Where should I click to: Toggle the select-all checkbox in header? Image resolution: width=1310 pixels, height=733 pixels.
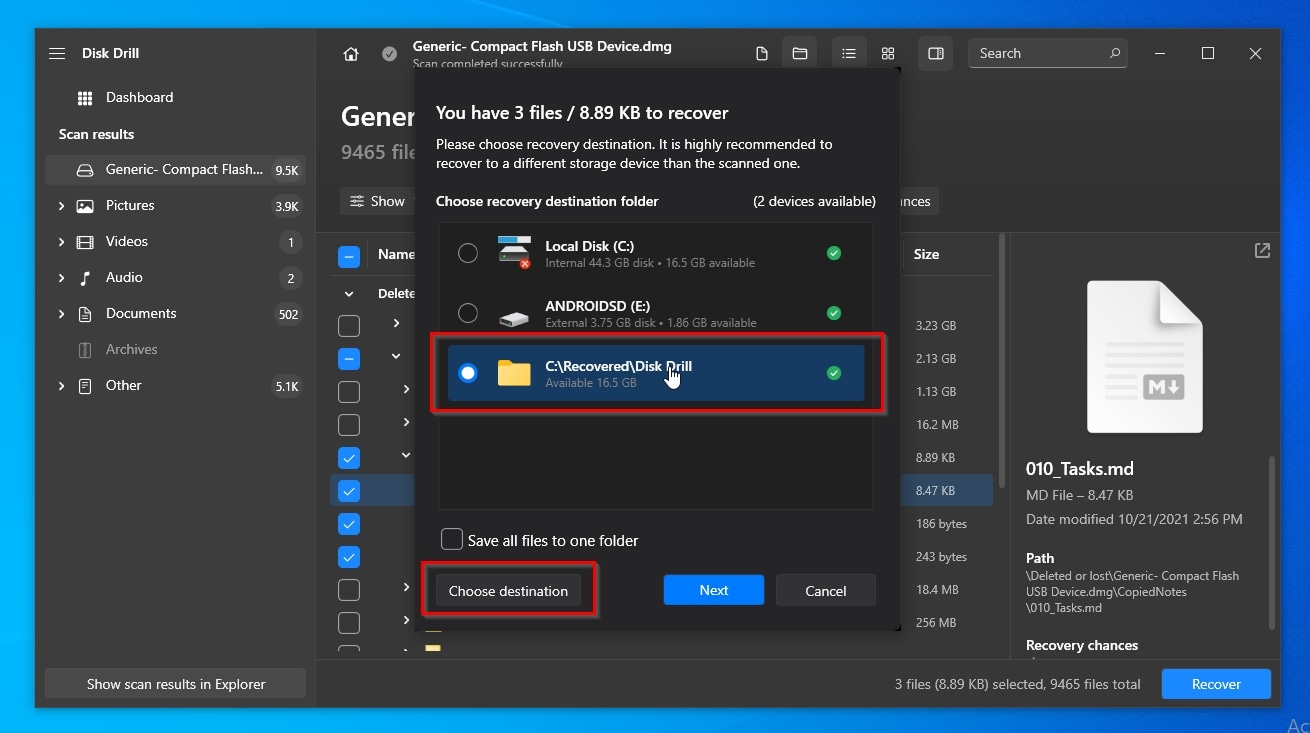[x=349, y=257]
